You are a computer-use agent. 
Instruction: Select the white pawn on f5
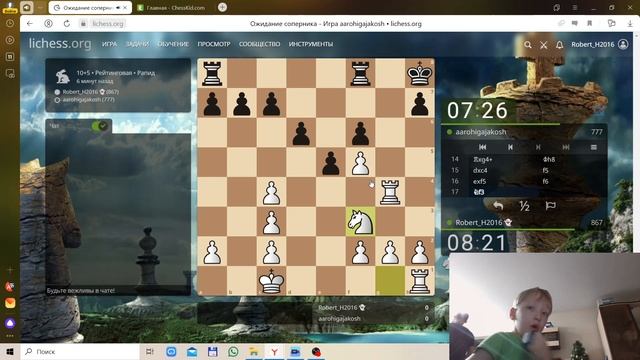[360, 162]
